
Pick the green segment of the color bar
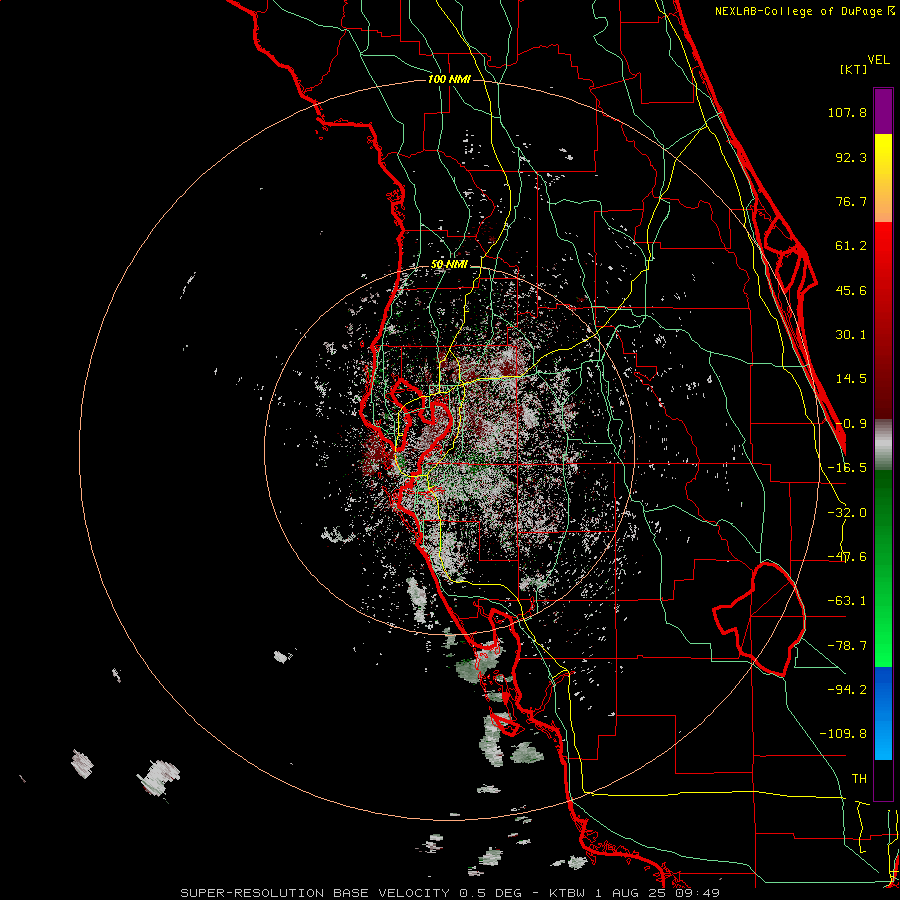pos(883,568)
